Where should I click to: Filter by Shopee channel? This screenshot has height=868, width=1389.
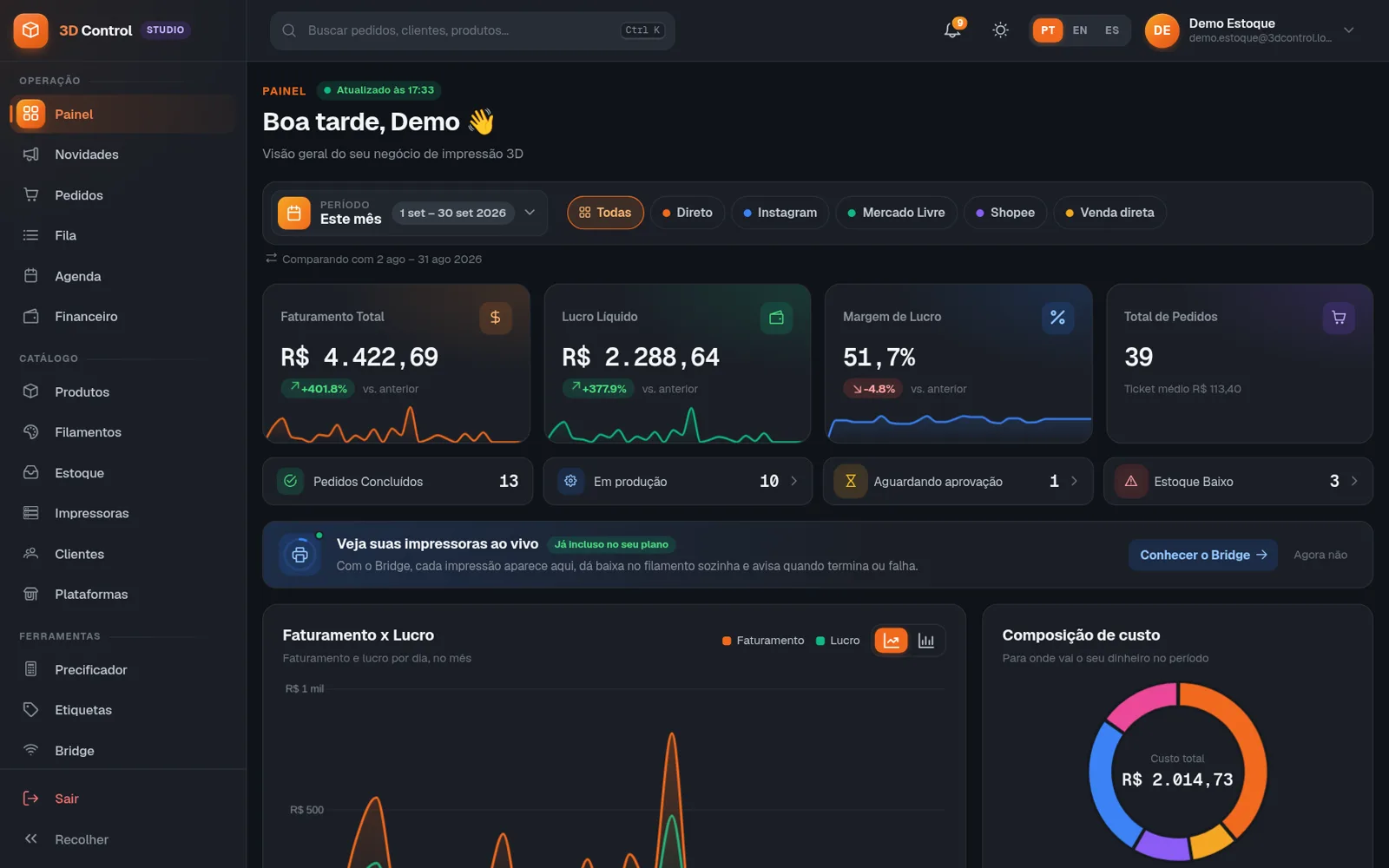[1005, 213]
